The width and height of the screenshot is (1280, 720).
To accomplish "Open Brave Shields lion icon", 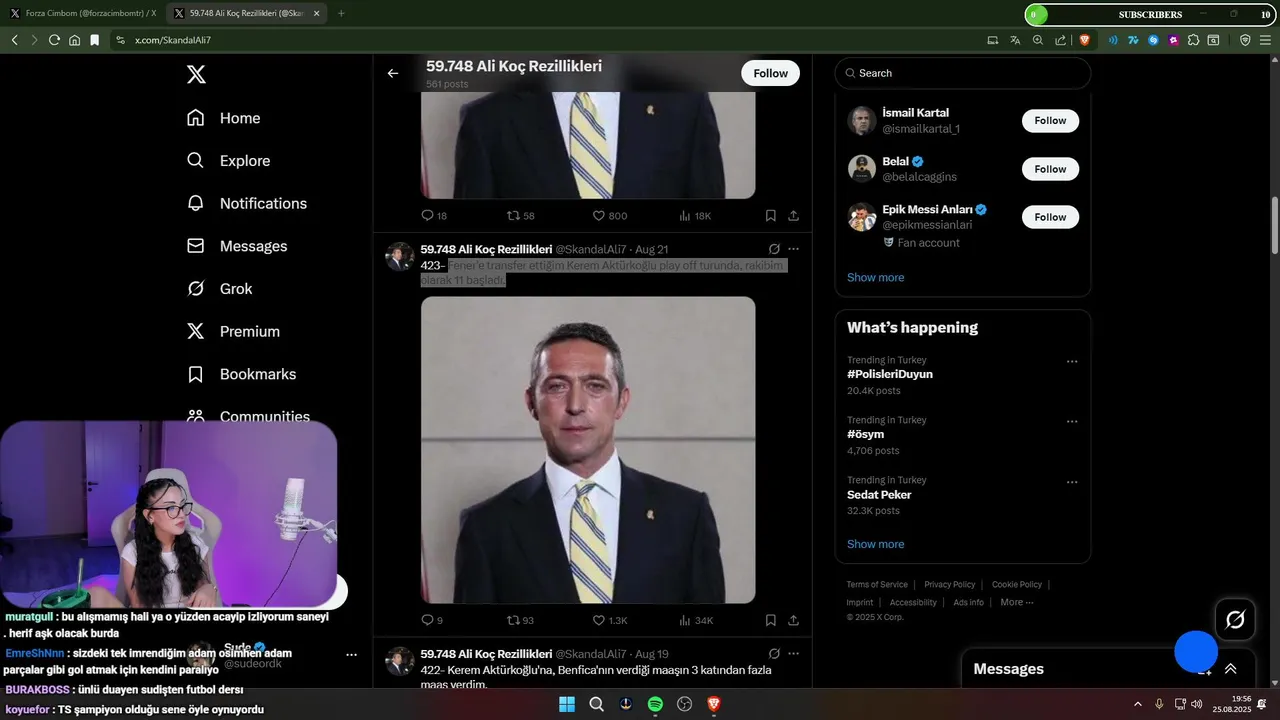I will point(1085,40).
